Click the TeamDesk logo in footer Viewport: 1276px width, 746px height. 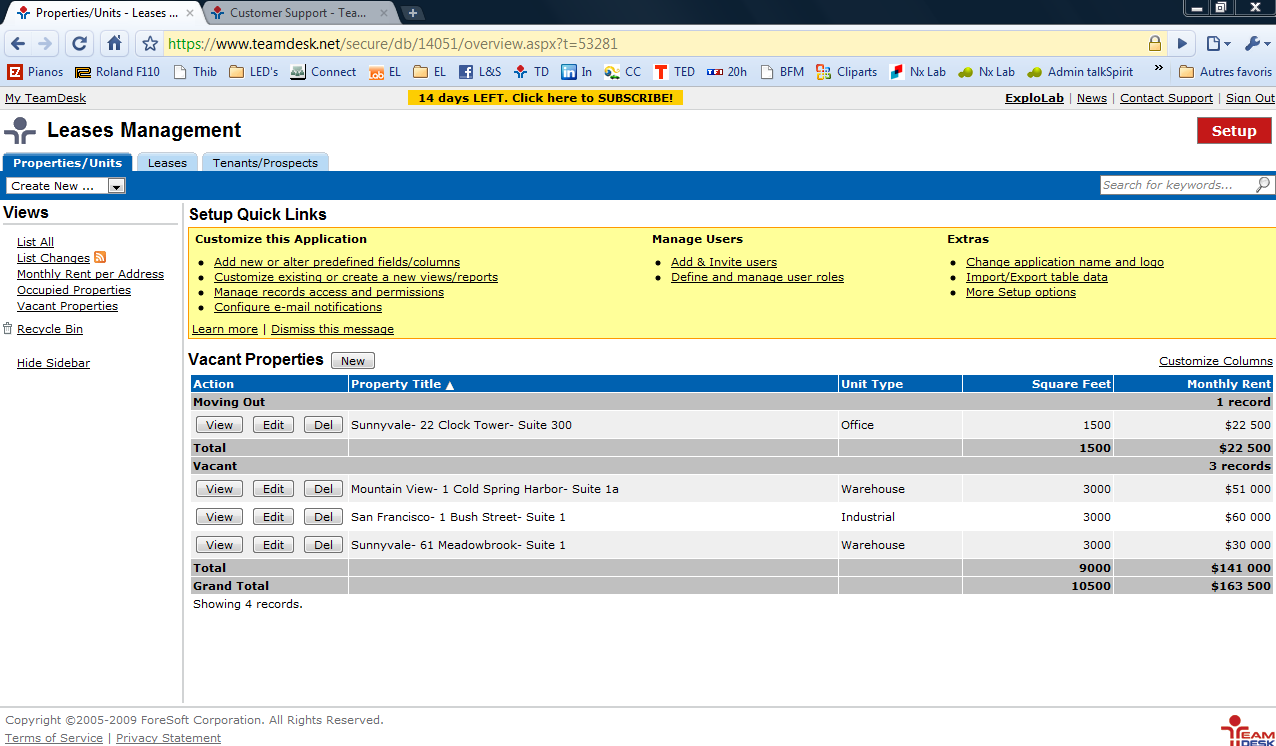click(1246, 730)
